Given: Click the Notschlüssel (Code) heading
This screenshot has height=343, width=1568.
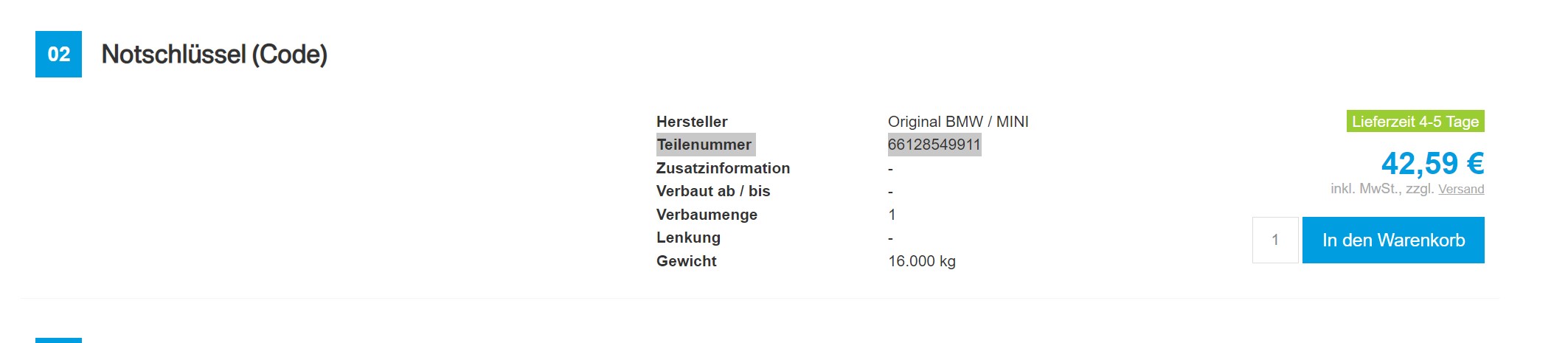Looking at the screenshot, I should 215,54.
